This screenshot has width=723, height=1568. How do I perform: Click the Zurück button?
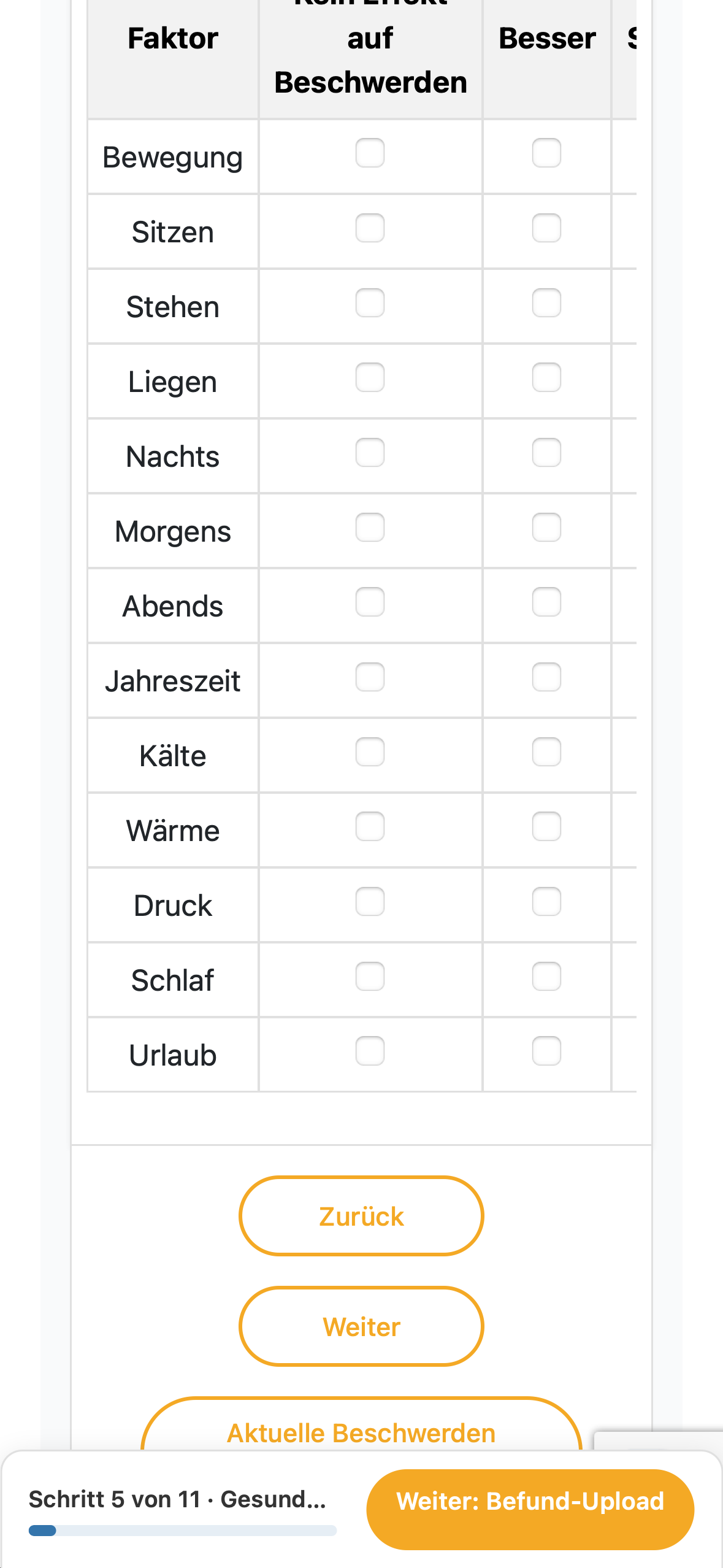point(361,1216)
